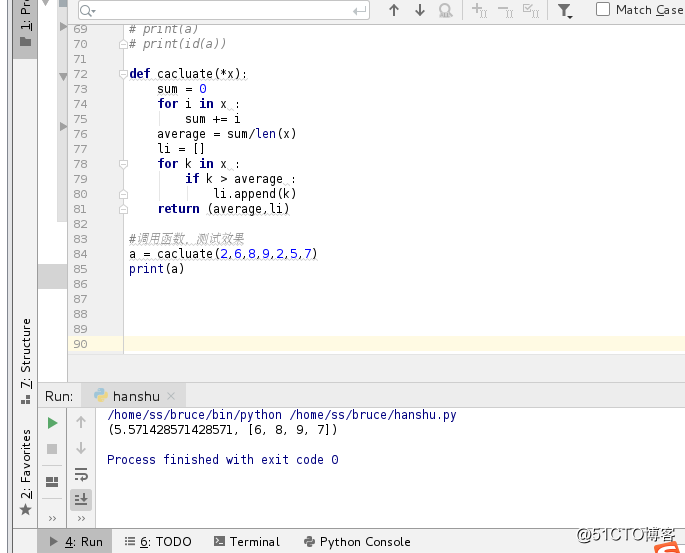Rerun hanshu with green play button
The image size is (685, 553).
click(x=52, y=423)
